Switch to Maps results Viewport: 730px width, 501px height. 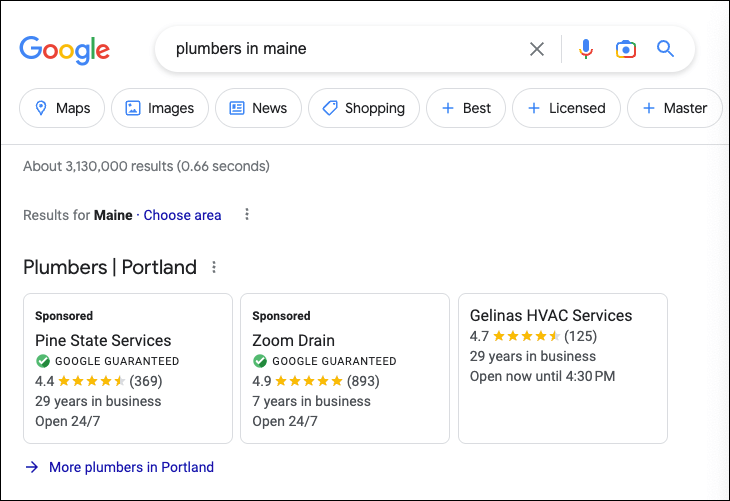(x=62, y=108)
